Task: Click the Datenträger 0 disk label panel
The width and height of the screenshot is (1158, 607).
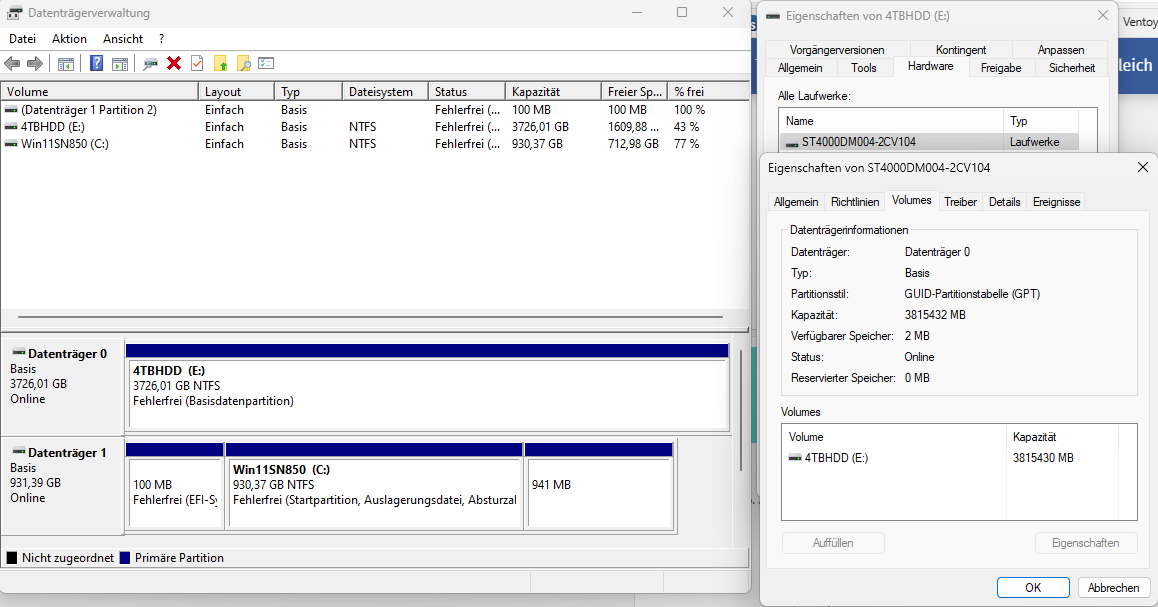Action: tap(63, 386)
